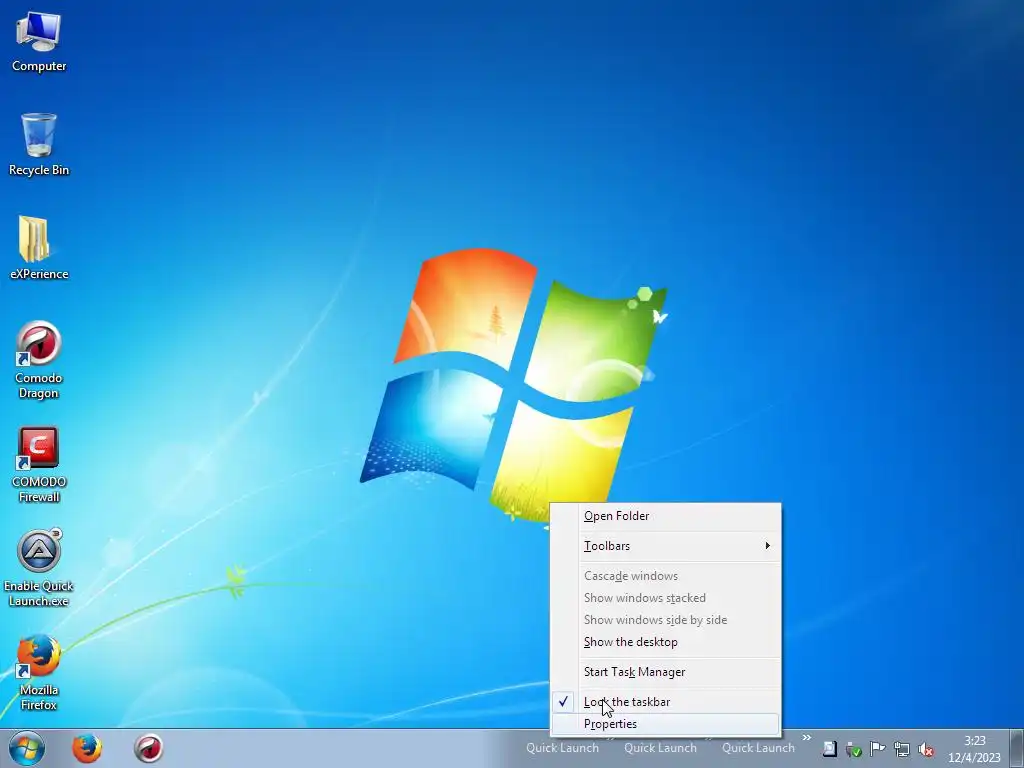1024x768 pixels.
Task: Click Show the desktop menu entry
Action: [x=665, y=642]
